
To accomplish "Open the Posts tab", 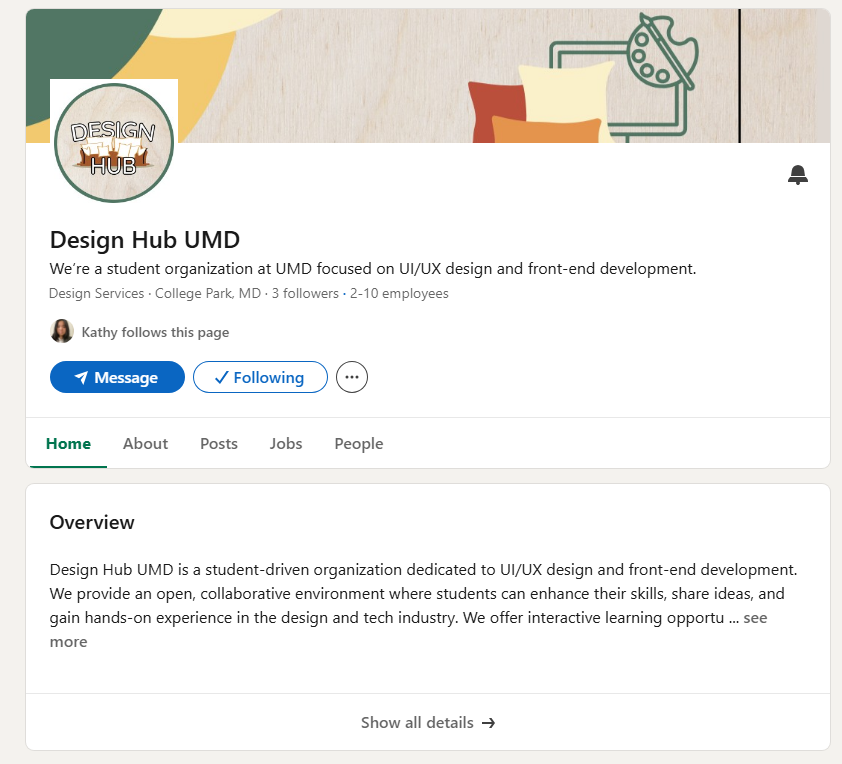I will pyautogui.click(x=219, y=443).
